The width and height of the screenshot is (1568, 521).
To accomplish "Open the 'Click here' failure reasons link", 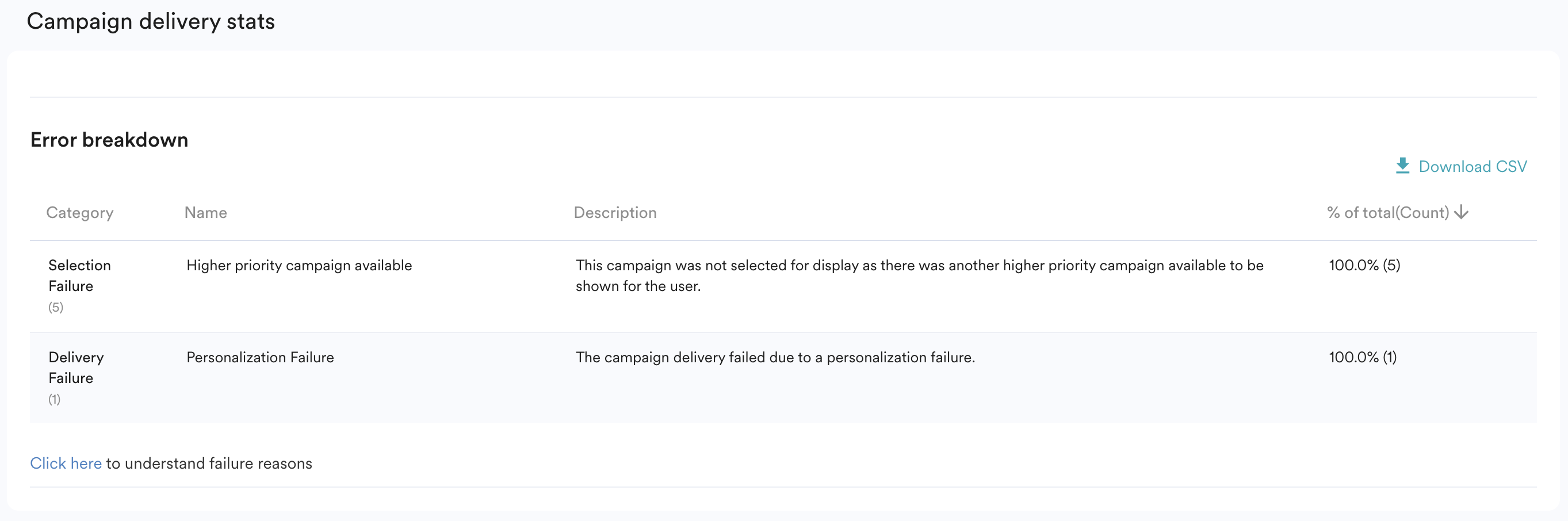I will coord(66,463).
